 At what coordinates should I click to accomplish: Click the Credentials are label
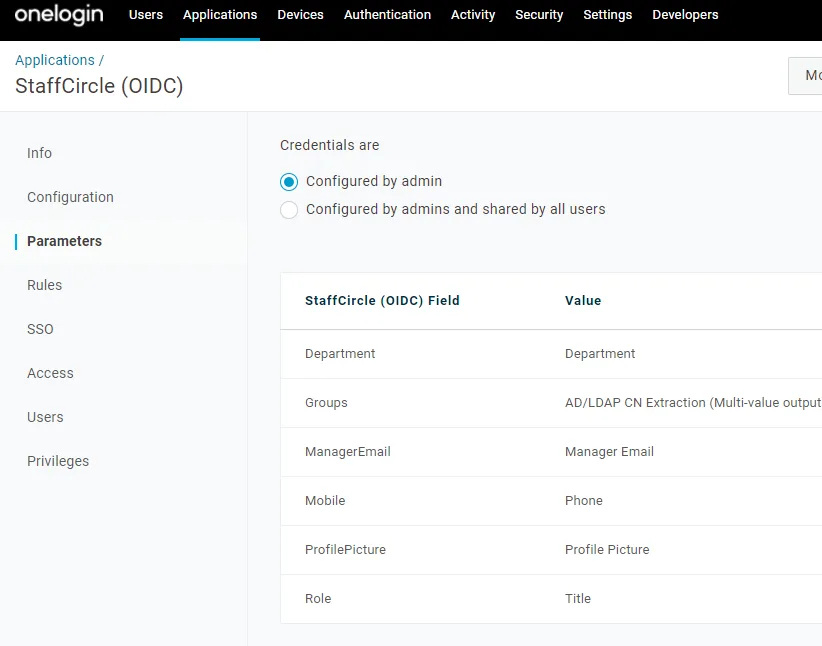coord(329,145)
